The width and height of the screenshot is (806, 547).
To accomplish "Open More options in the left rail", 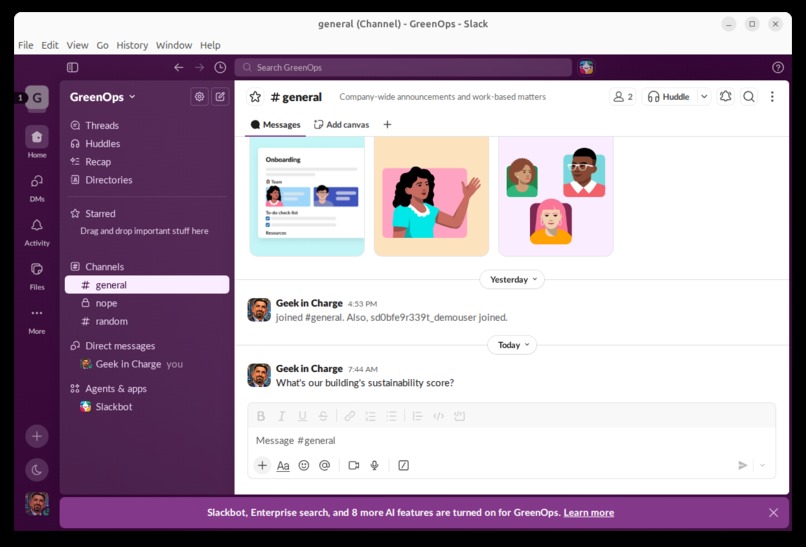I will (37, 320).
